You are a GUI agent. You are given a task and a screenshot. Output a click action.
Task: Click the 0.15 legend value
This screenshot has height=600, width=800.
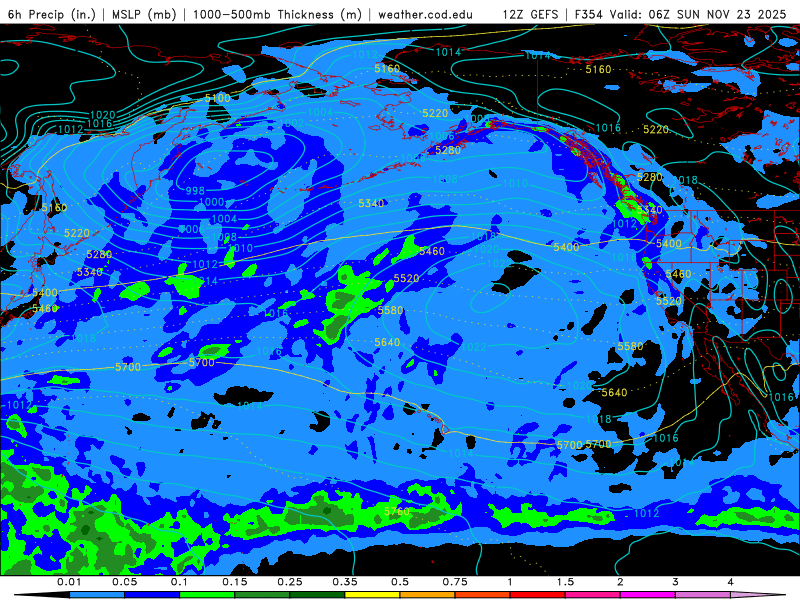[235, 582]
